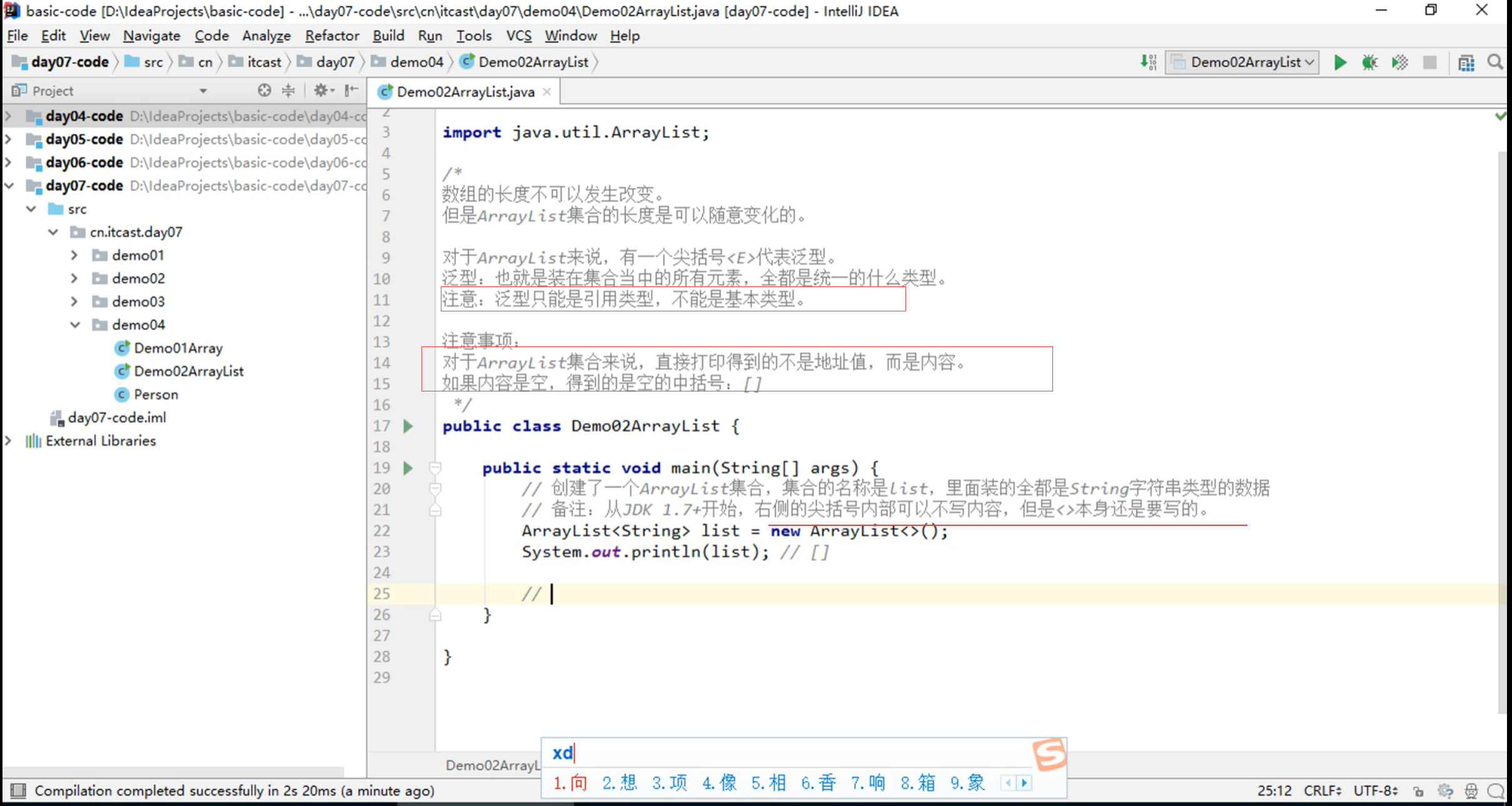Click the green Run button in toolbar

tap(1339, 63)
